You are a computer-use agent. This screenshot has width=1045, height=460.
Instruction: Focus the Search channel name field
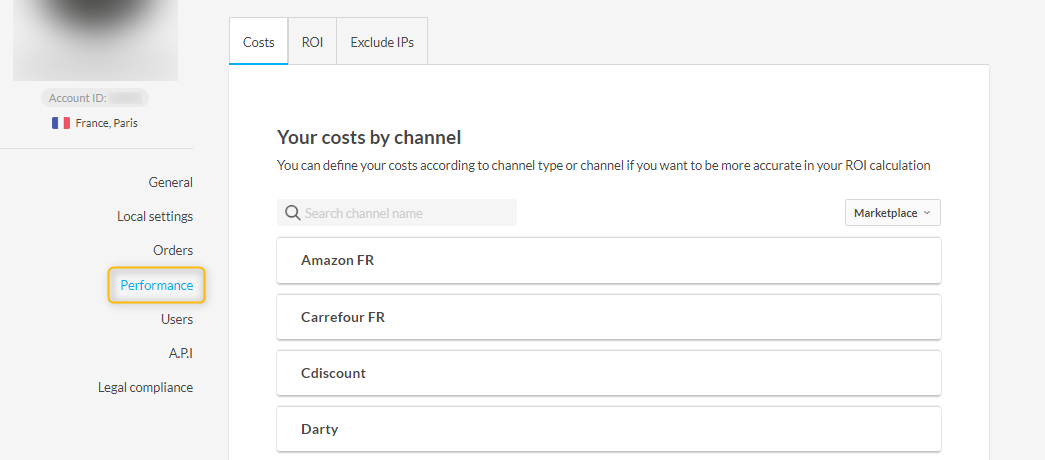tap(405, 213)
